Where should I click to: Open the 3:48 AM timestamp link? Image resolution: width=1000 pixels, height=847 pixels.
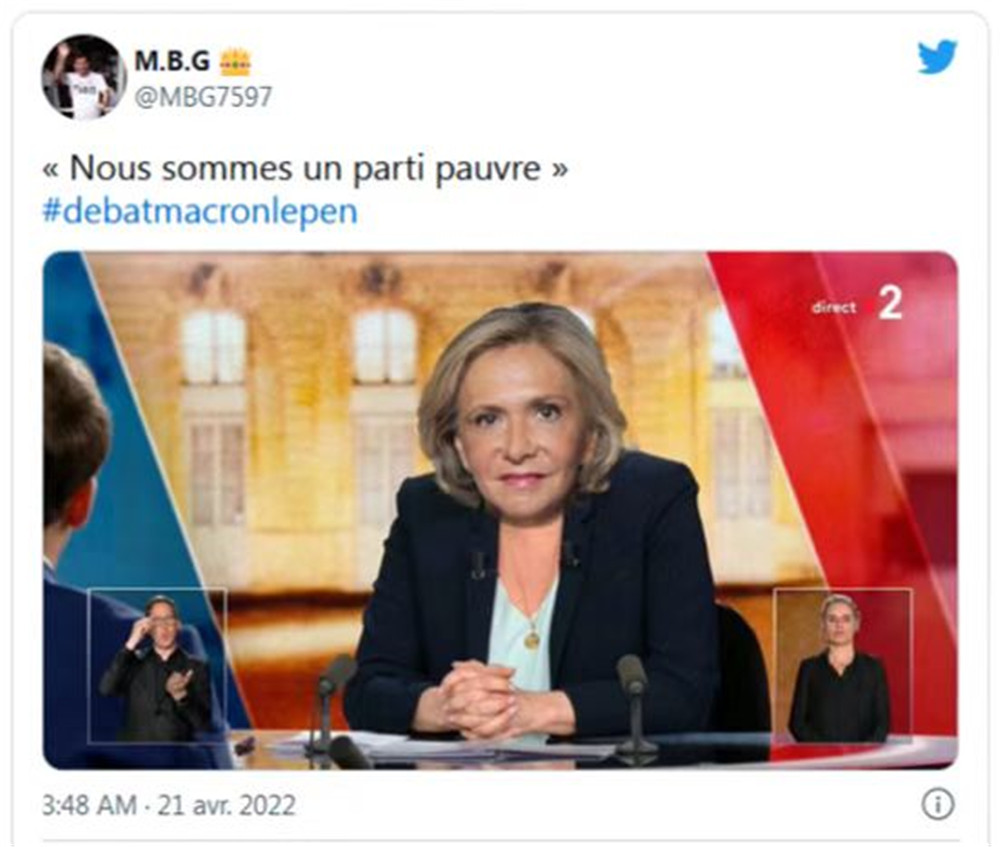[x=89, y=805]
